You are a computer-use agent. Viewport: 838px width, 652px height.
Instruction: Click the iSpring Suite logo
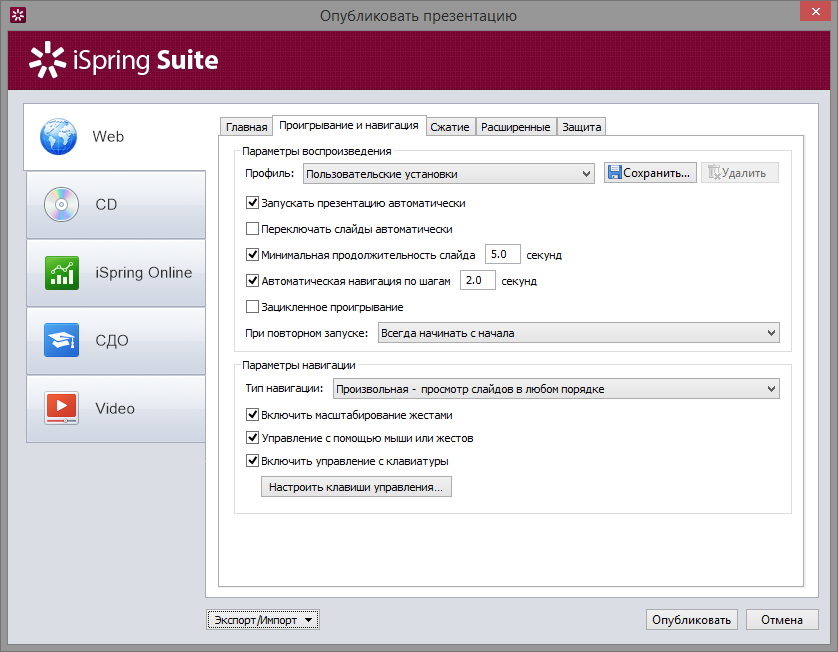pyautogui.click(x=123, y=60)
